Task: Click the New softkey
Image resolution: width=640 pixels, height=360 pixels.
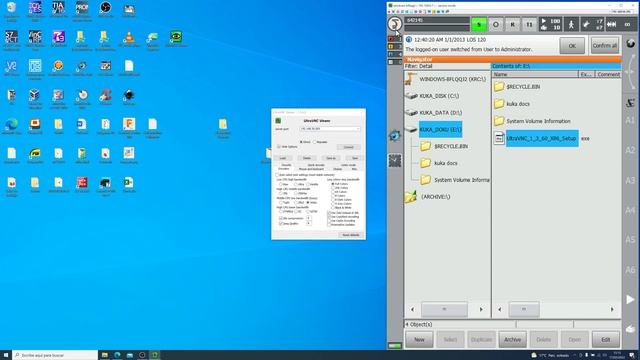Action: coord(419,339)
